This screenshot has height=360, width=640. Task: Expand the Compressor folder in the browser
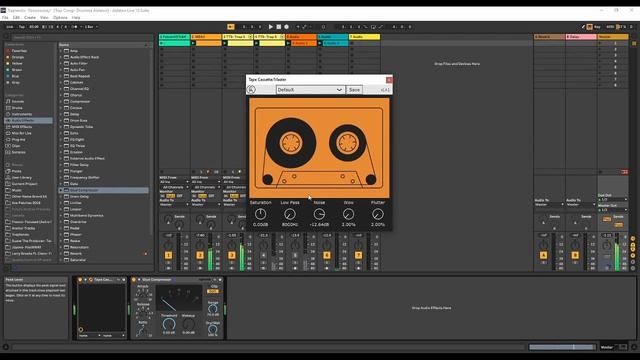coord(61,102)
